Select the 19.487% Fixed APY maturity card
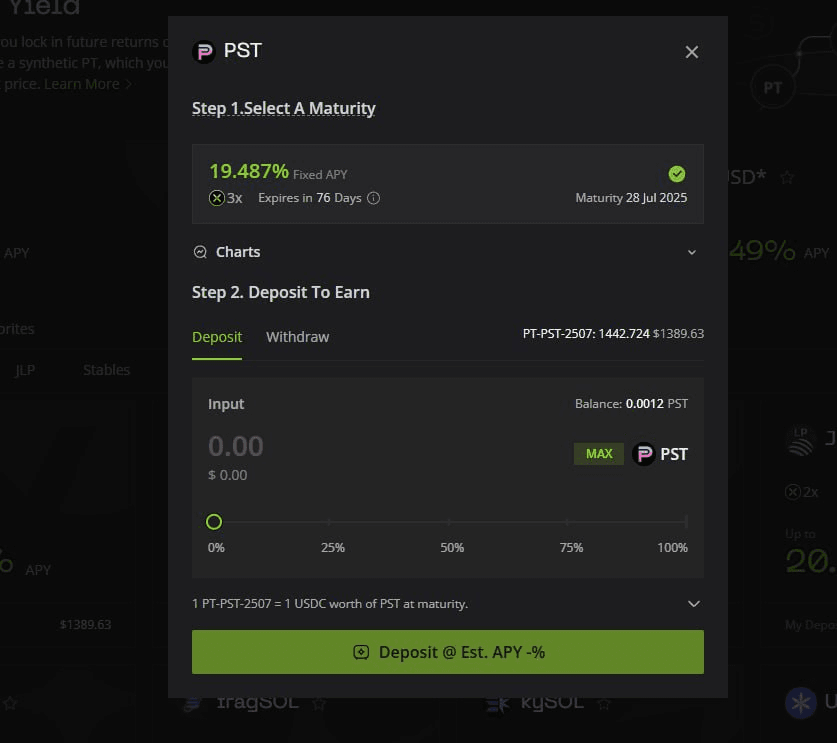This screenshot has height=743, width=837. pyautogui.click(x=447, y=183)
